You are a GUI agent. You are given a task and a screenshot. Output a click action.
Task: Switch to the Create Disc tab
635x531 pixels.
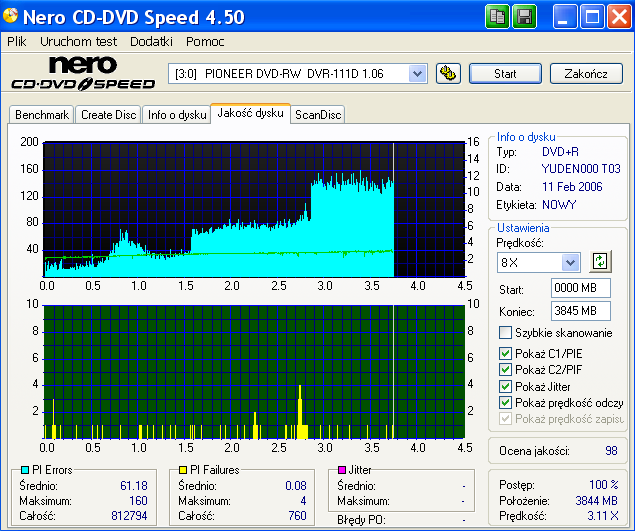click(109, 115)
